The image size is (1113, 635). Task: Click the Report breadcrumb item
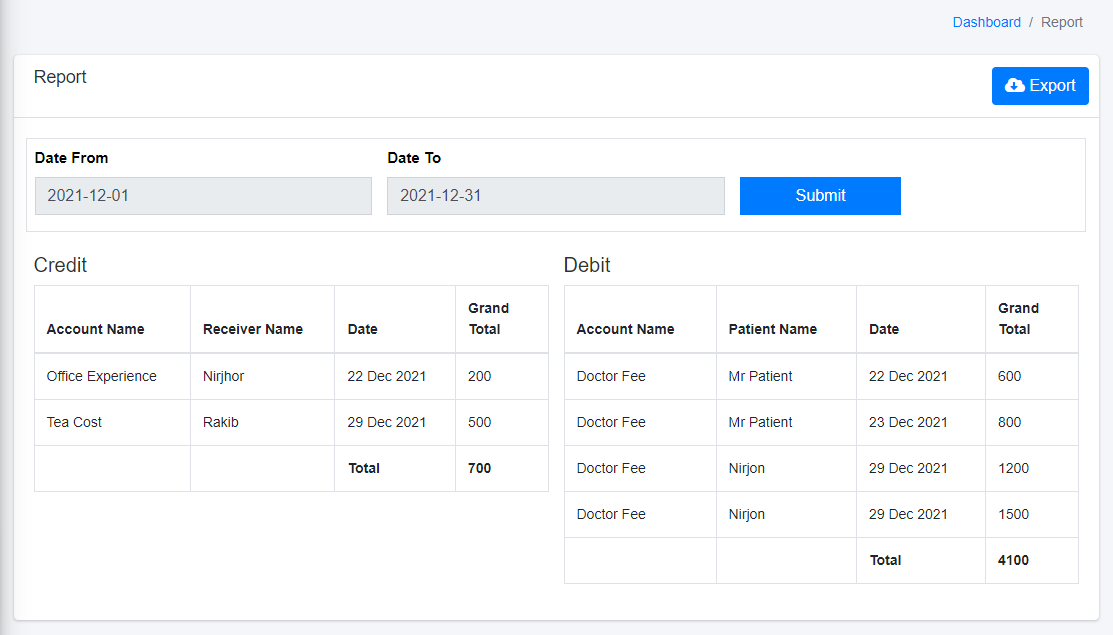tap(1061, 22)
